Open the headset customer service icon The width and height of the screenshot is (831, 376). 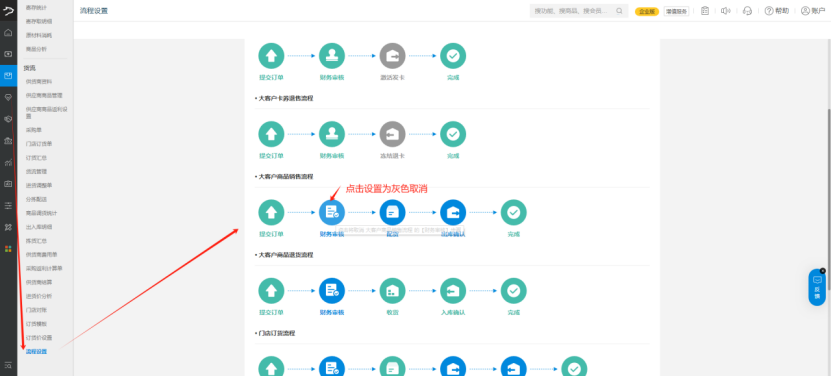(x=747, y=11)
